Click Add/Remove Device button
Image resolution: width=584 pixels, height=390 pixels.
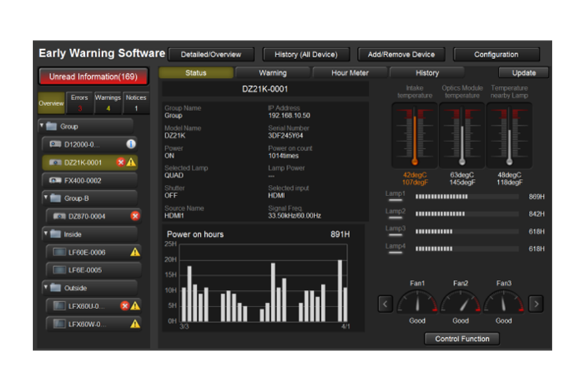pos(401,54)
